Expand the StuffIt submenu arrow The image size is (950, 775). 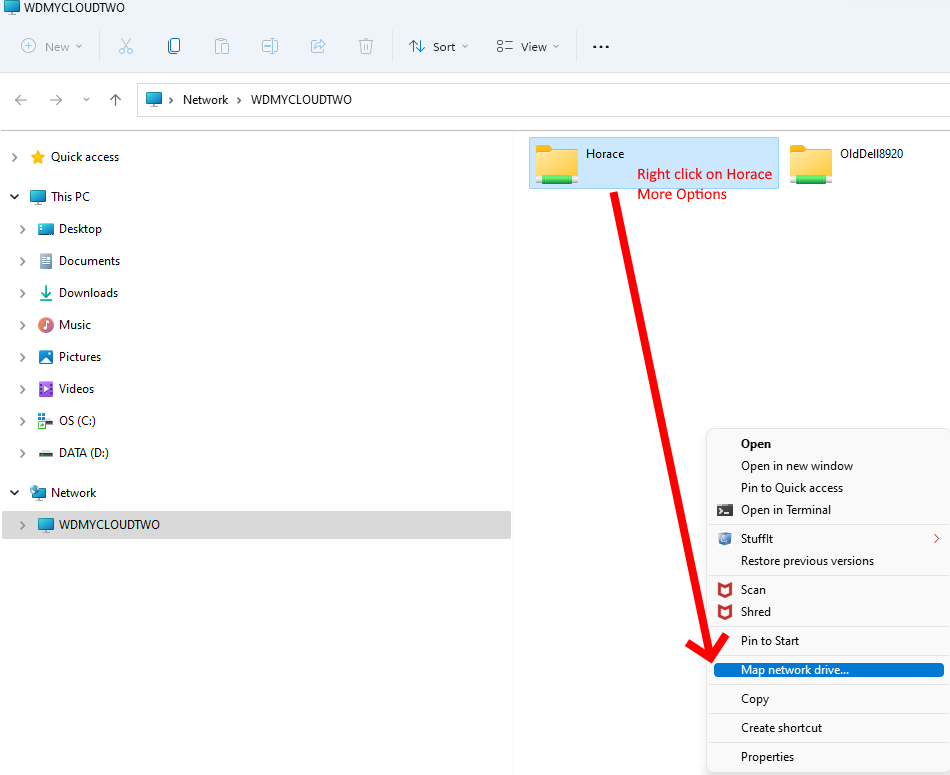(936, 539)
